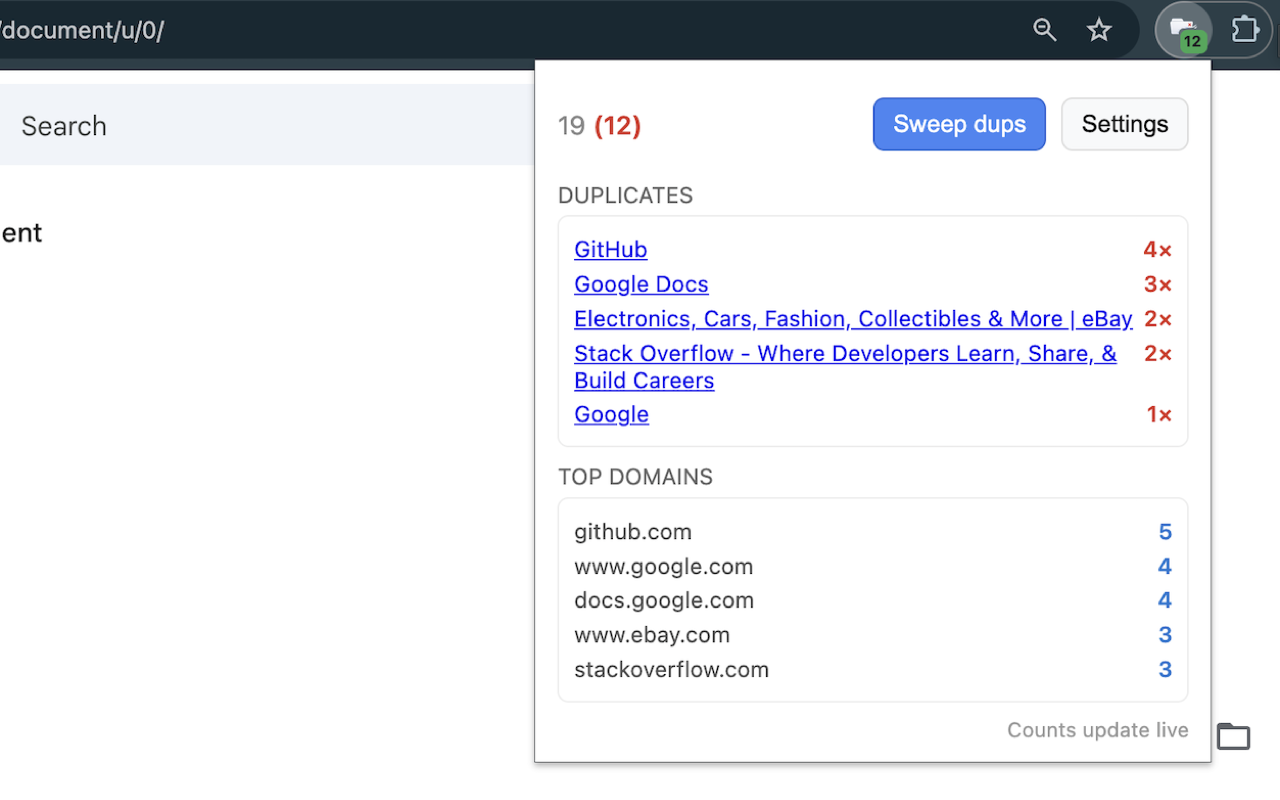This screenshot has width=1280, height=800.
Task: Click the 2× count beside Stack Overflow
Action: (x=1158, y=353)
